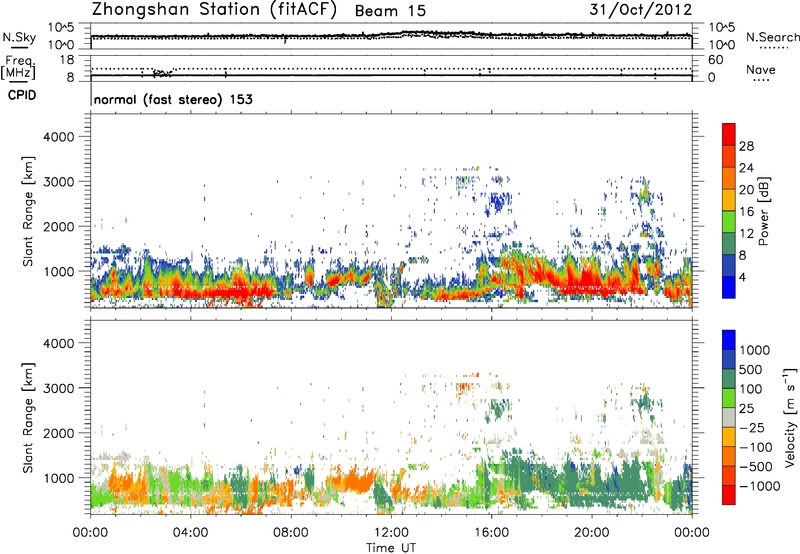800x554 pixels.
Task: Pick the red segment below -1000 velocity
Action: [729, 495]
